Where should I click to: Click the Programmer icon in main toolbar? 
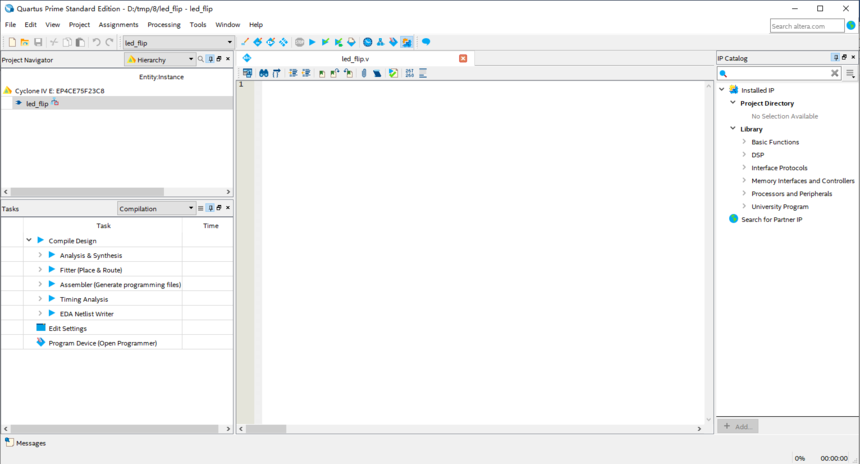tap(393, 42)
